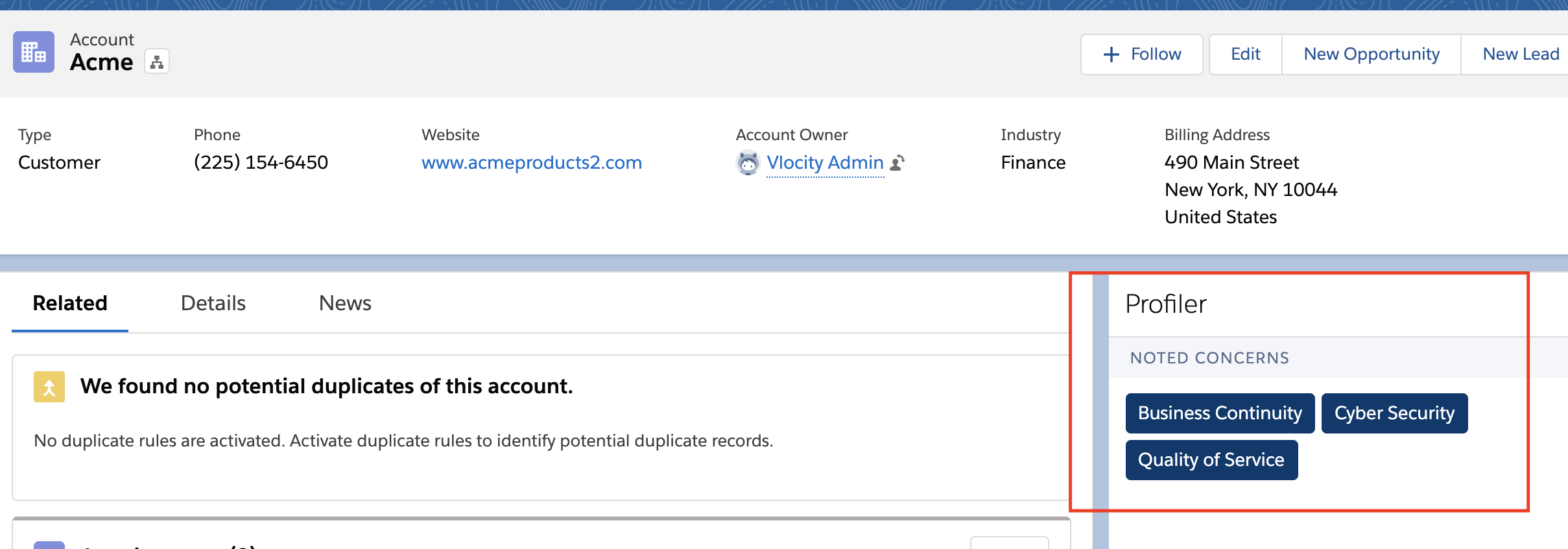Screen dimensions: 1568x549
Task: Select the Business Continuity concern tag
Action: 1220,413
